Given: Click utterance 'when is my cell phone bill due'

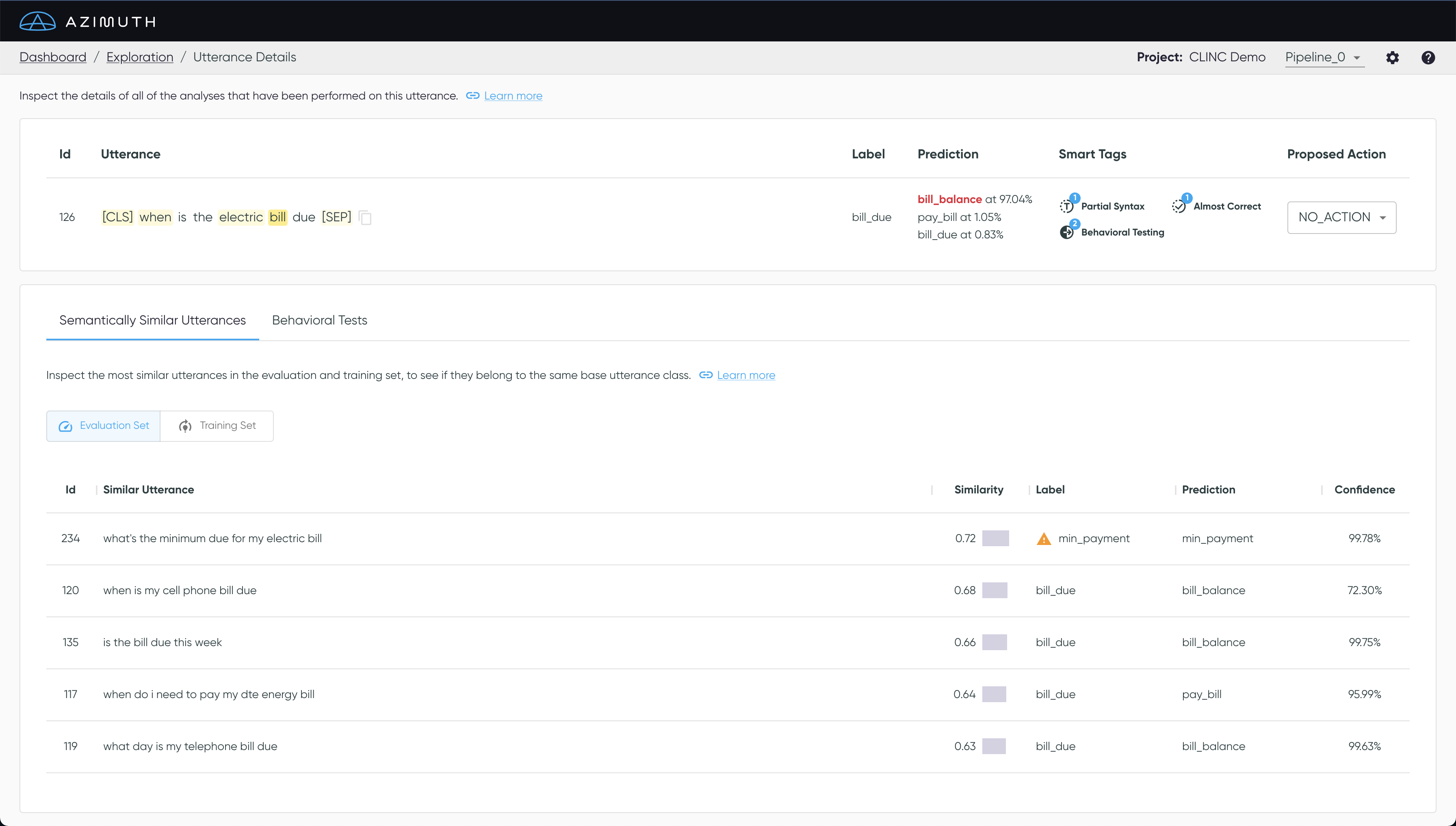Looking at the screenshot, I should (179, 590).
